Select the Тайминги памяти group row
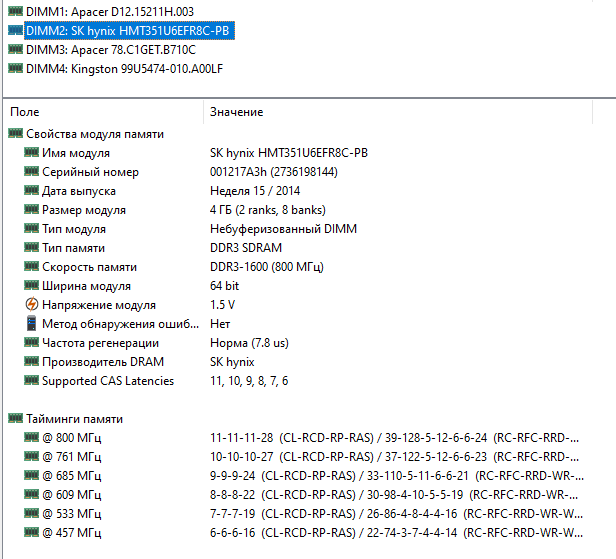616x559 pixels. click(74, 419)
